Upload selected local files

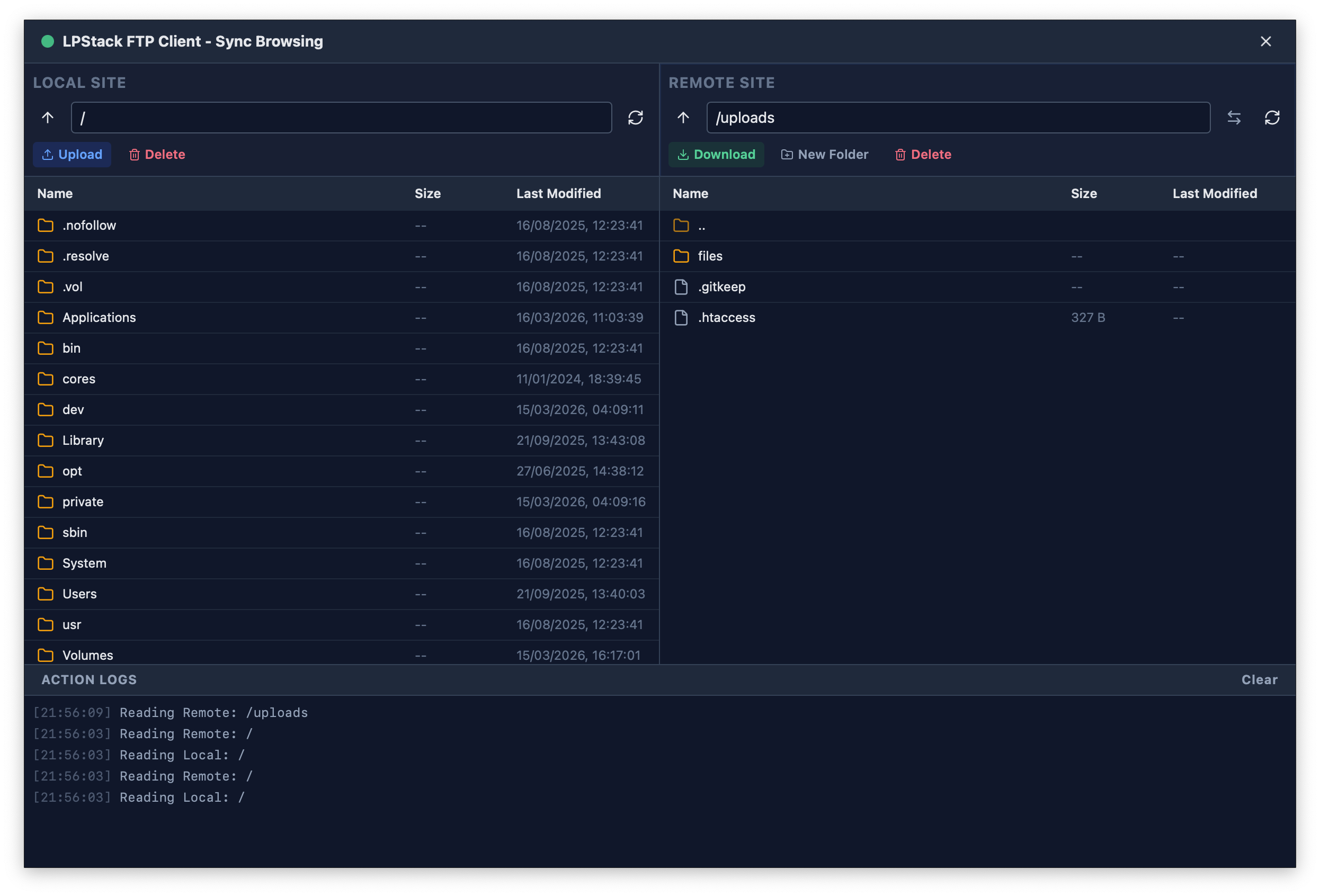tap(72, 154)
